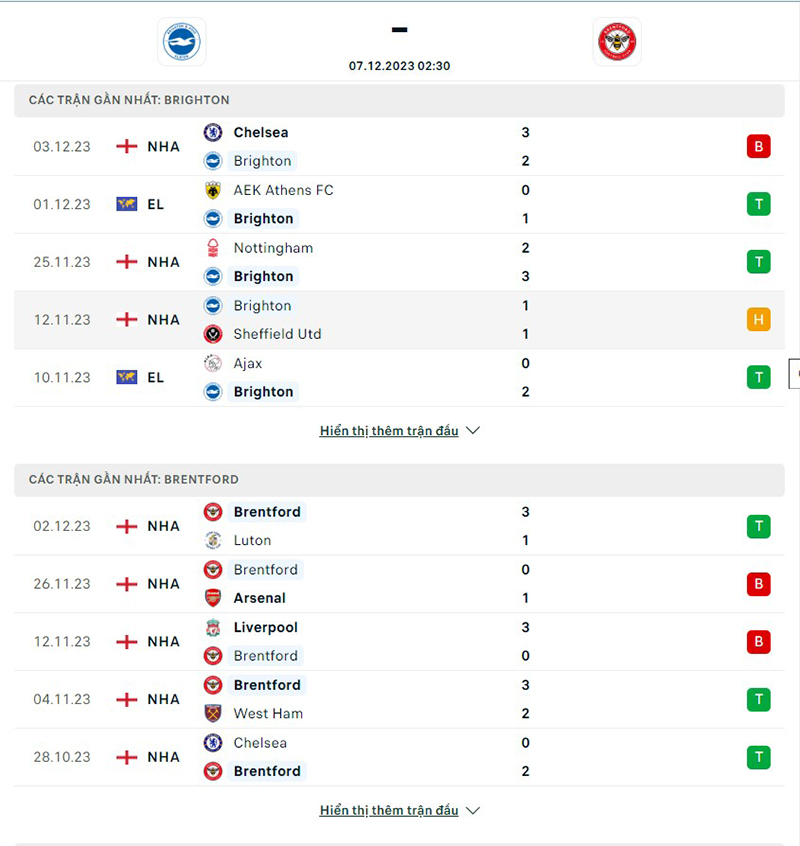Click the AEK Athens FC club crest

(213, 190)
